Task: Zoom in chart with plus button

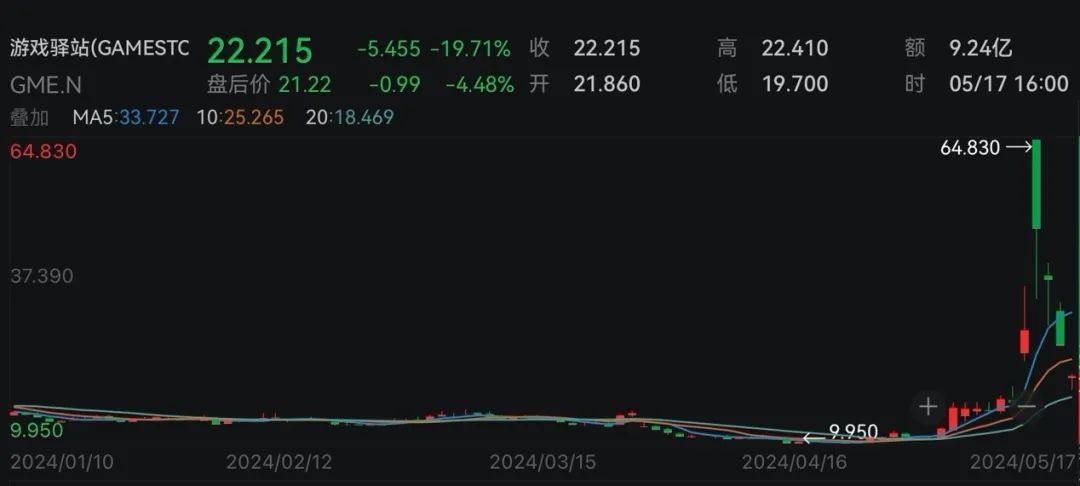Action: click(x=928, y=407)
